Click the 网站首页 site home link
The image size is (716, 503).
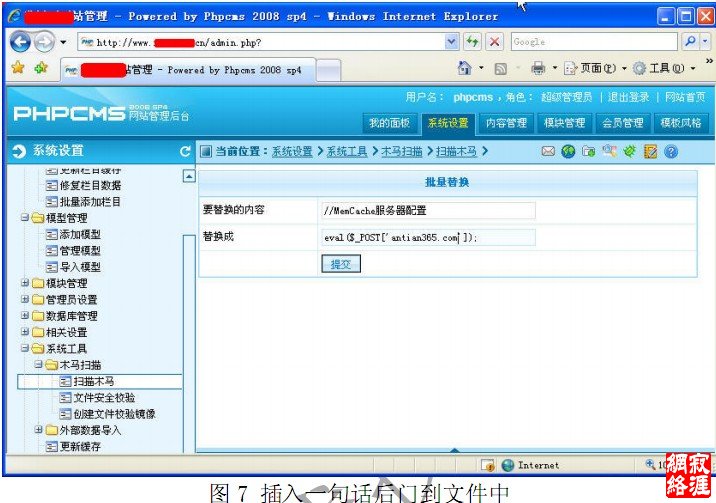tap(685, 97)
